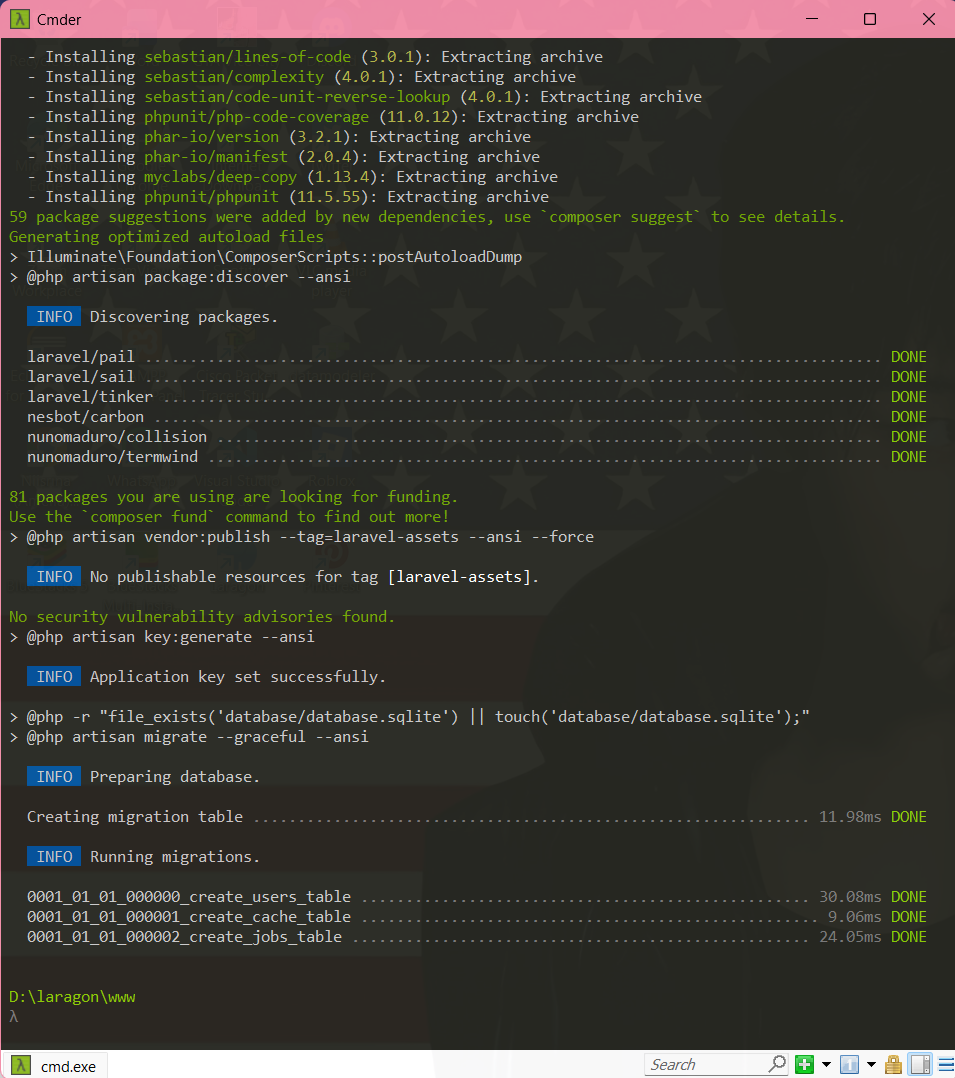The image size is (955, 1078).
Task: Click the 'Running migrations.' INFO line
Action: 143,857
